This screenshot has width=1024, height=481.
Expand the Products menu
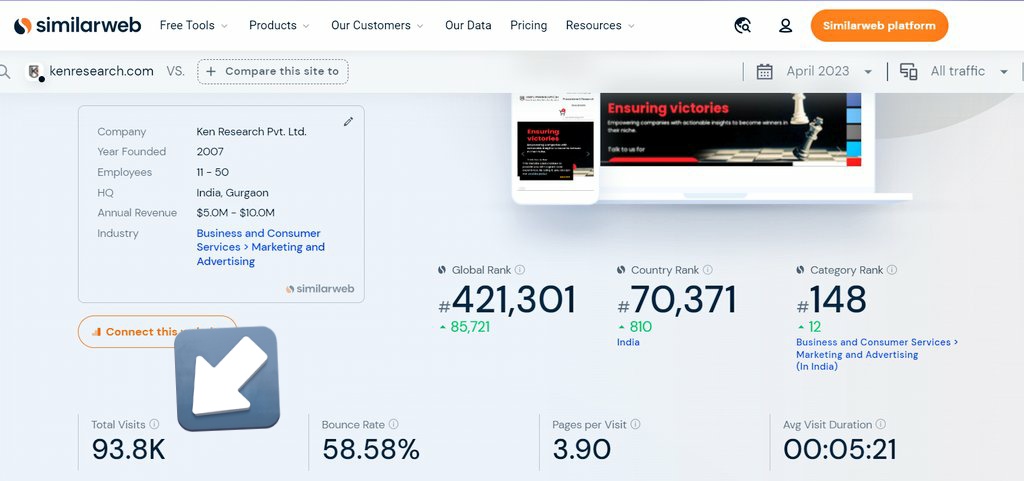click(280, 25)
